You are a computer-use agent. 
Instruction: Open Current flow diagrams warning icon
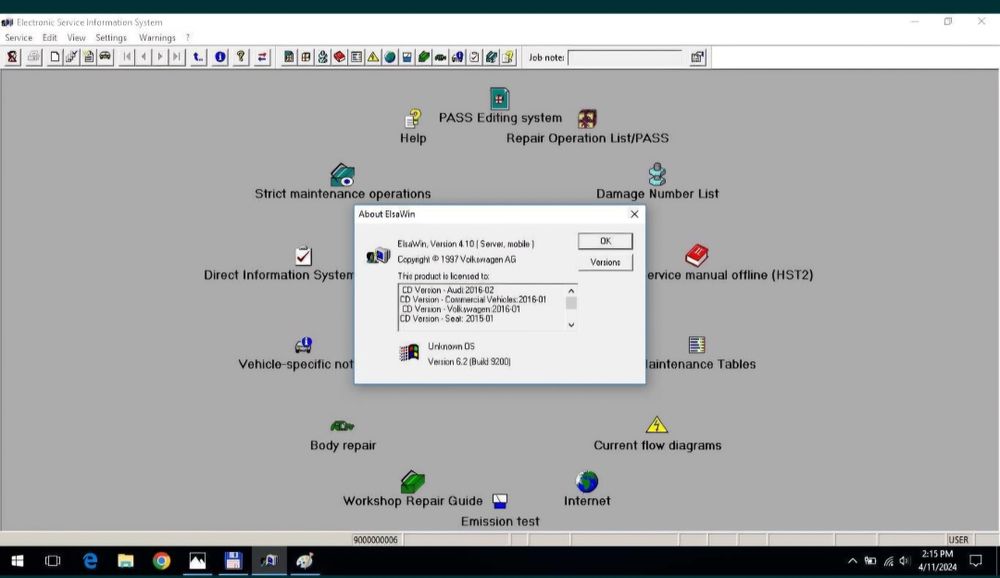pyautogui.click(x=657, y=425)
